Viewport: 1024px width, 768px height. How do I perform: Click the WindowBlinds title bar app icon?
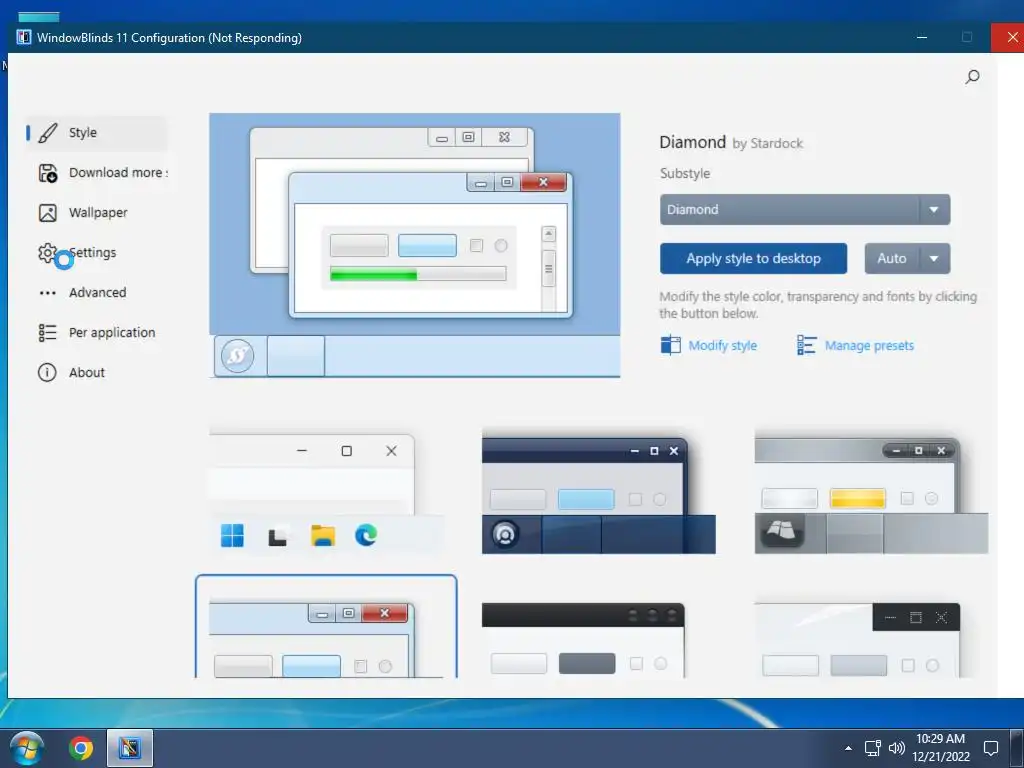[x=24, y=37]
